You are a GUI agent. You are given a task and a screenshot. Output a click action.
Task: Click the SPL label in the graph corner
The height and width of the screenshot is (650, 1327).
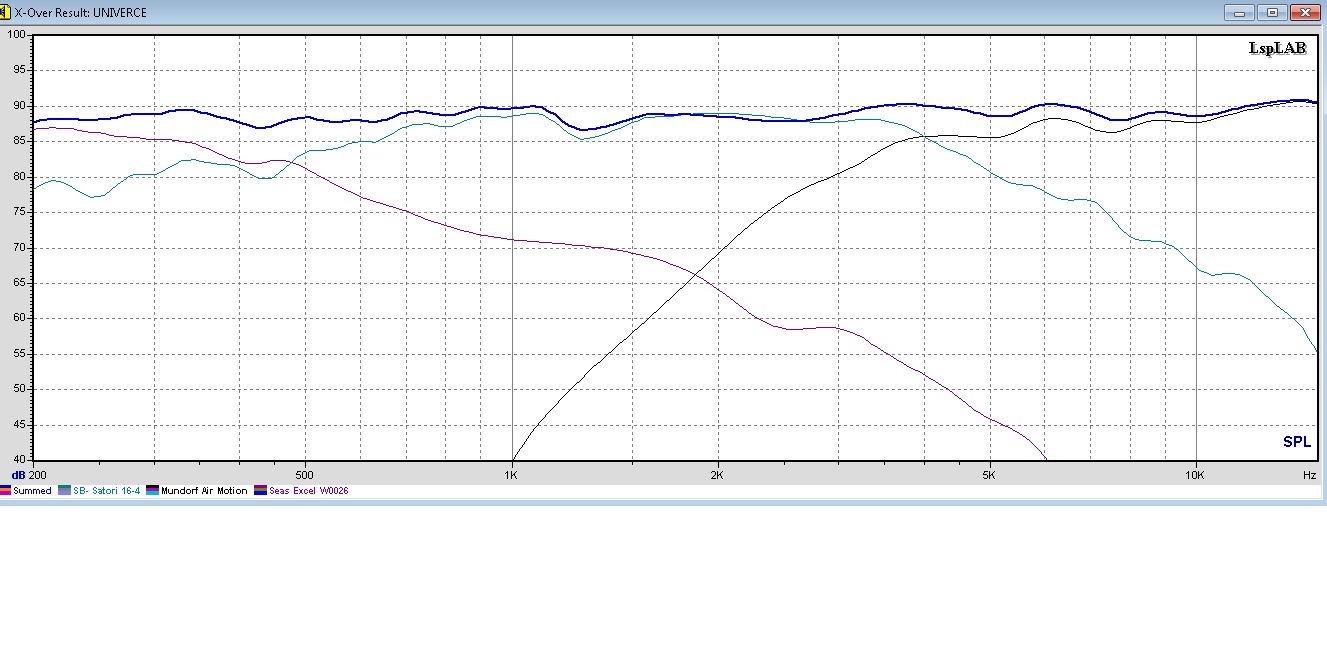pyautogui.click(x=1297, y=442)
